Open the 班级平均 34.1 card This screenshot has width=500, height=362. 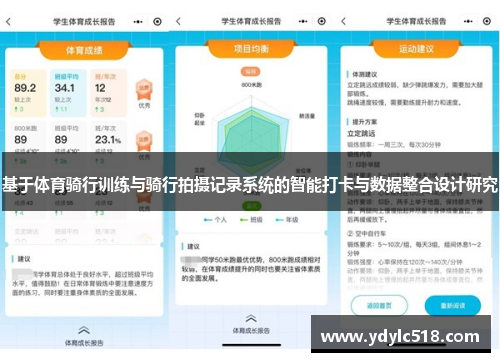(68, 93)
